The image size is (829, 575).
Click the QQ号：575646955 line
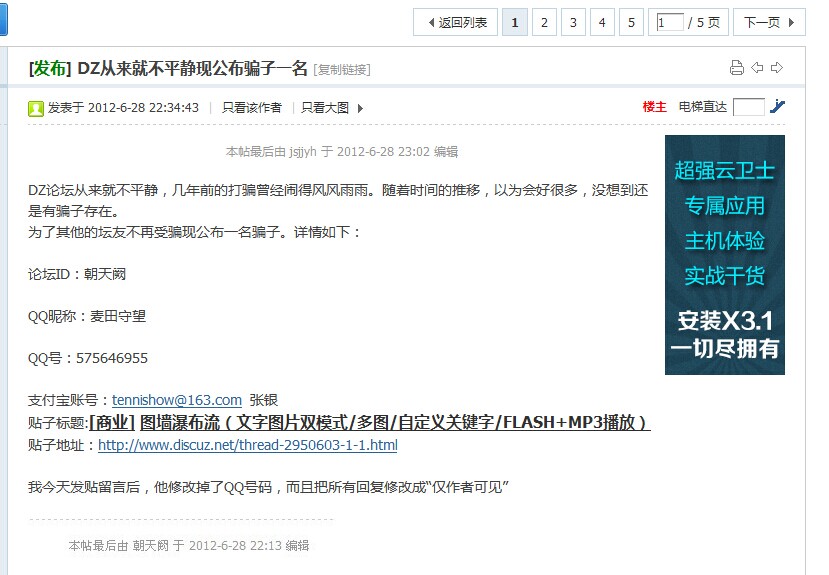(88, 358)
